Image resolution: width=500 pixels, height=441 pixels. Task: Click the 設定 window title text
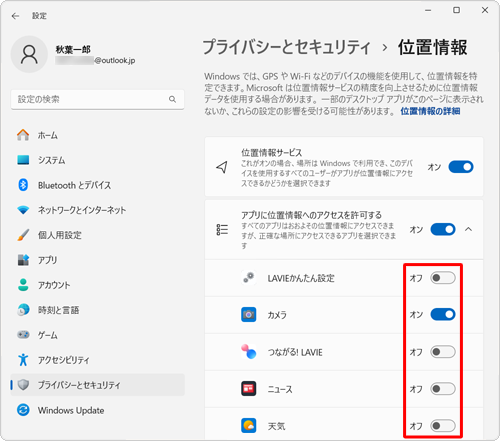coord(39,16)
